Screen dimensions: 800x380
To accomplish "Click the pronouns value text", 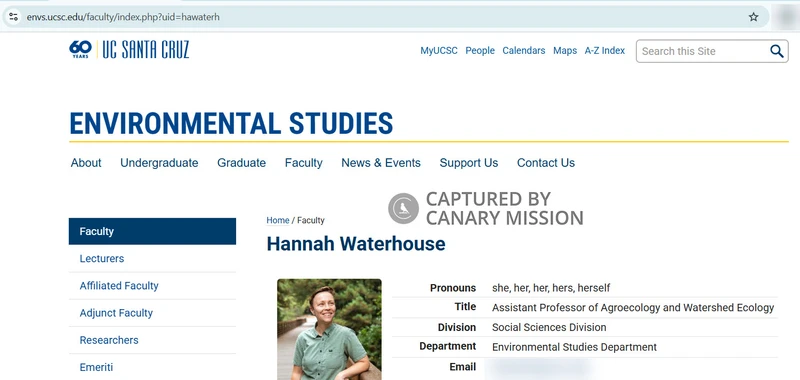I will coord(551,288).
